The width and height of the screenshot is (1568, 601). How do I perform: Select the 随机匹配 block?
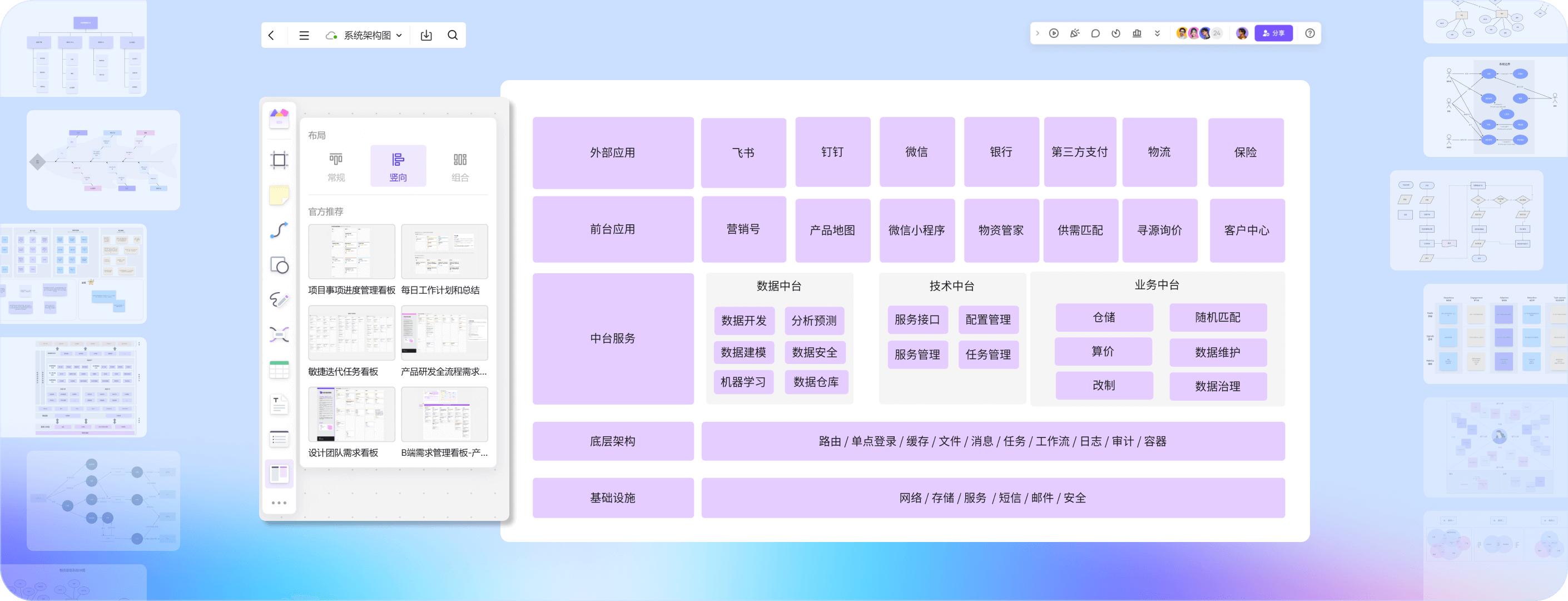[1218, 317]
